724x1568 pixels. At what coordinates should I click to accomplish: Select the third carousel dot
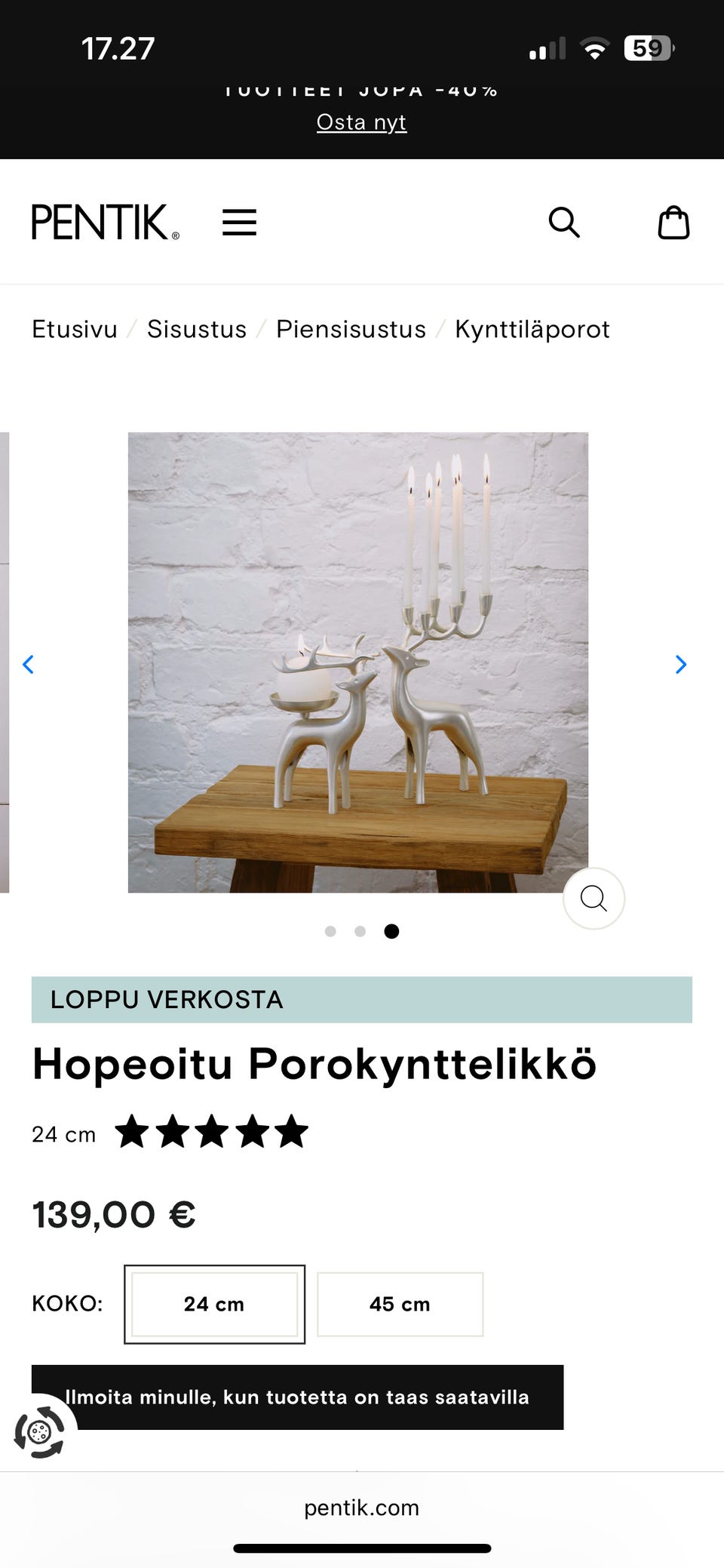click(391, 931)
